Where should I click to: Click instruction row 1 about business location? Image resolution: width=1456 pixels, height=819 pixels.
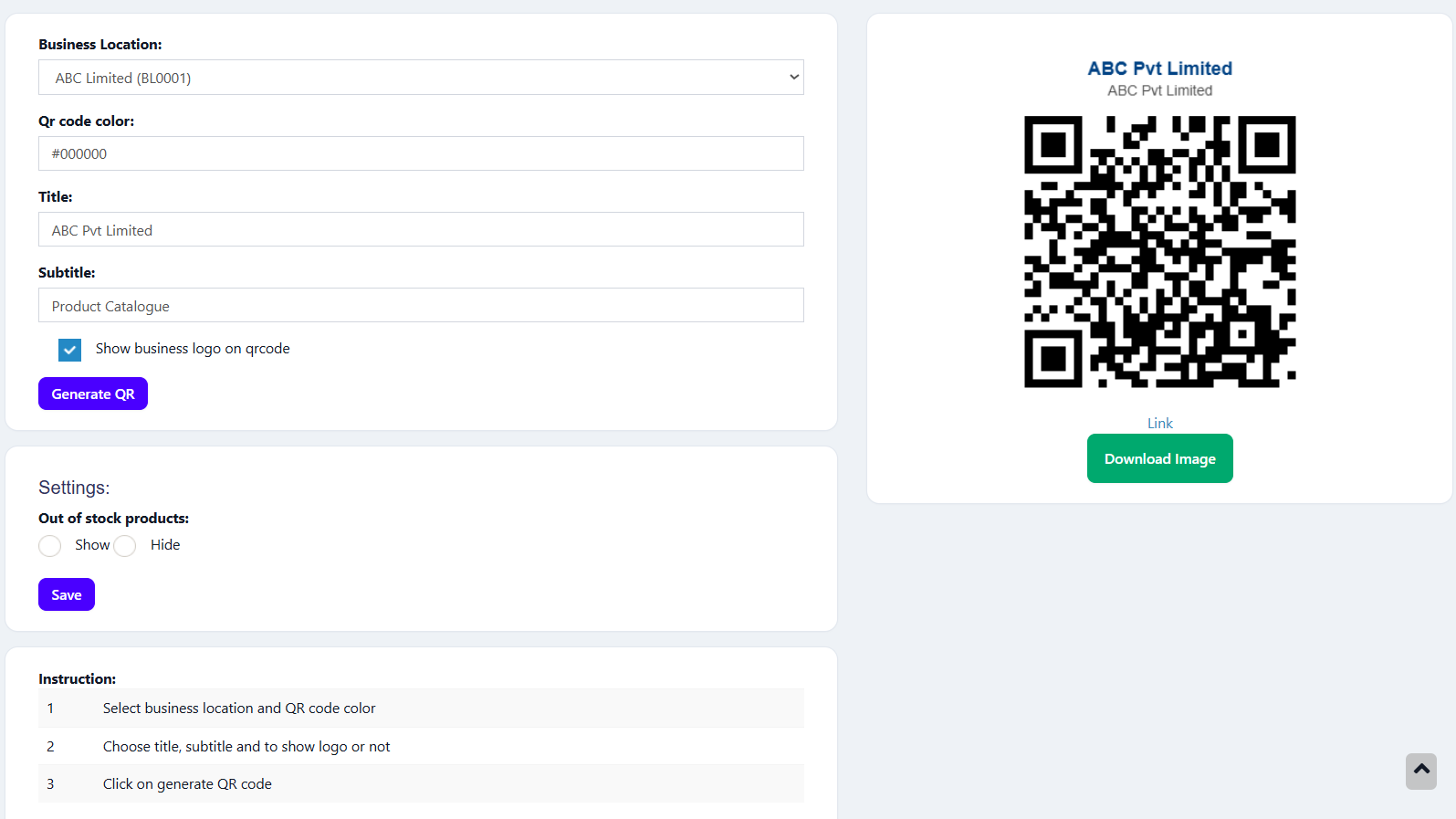point(239,709)
